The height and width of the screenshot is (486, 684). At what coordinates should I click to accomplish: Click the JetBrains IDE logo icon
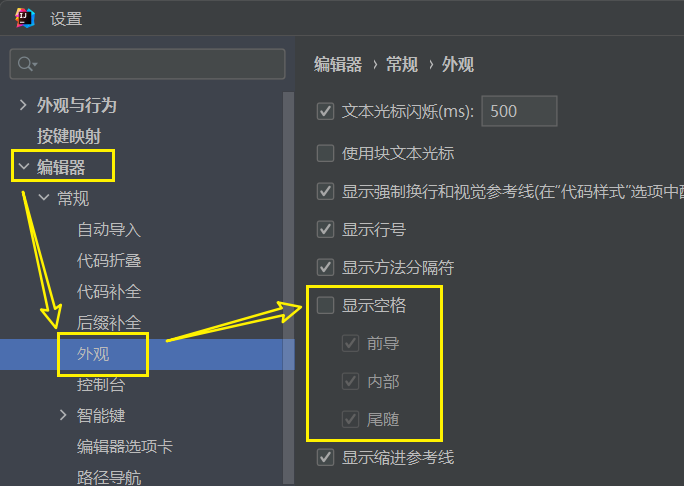pos(25,18)
